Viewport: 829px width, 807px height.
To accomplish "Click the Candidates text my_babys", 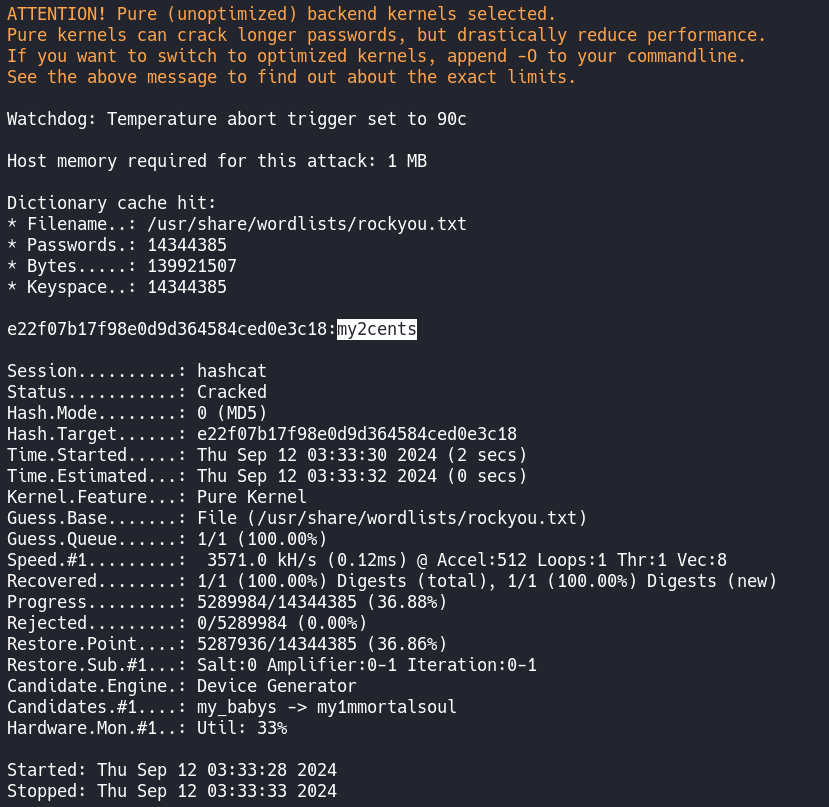I will coord(236,707).
